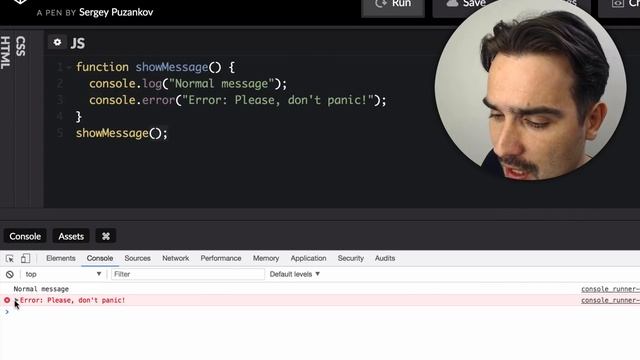Open console_runner link on Normal message row
Viewport: 640px width, 360px height.
point(611,289)
